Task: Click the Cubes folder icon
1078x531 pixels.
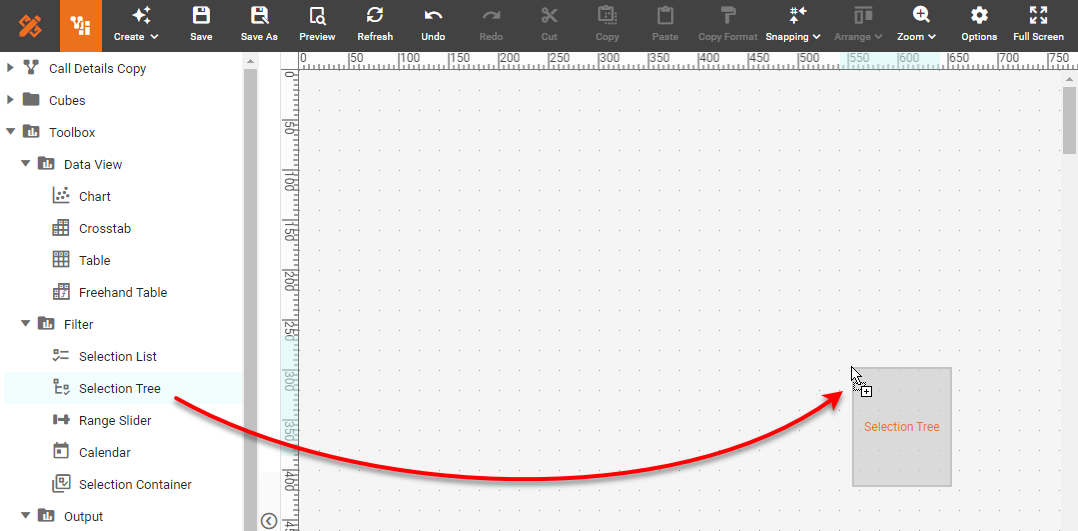Action: (30, 99)
